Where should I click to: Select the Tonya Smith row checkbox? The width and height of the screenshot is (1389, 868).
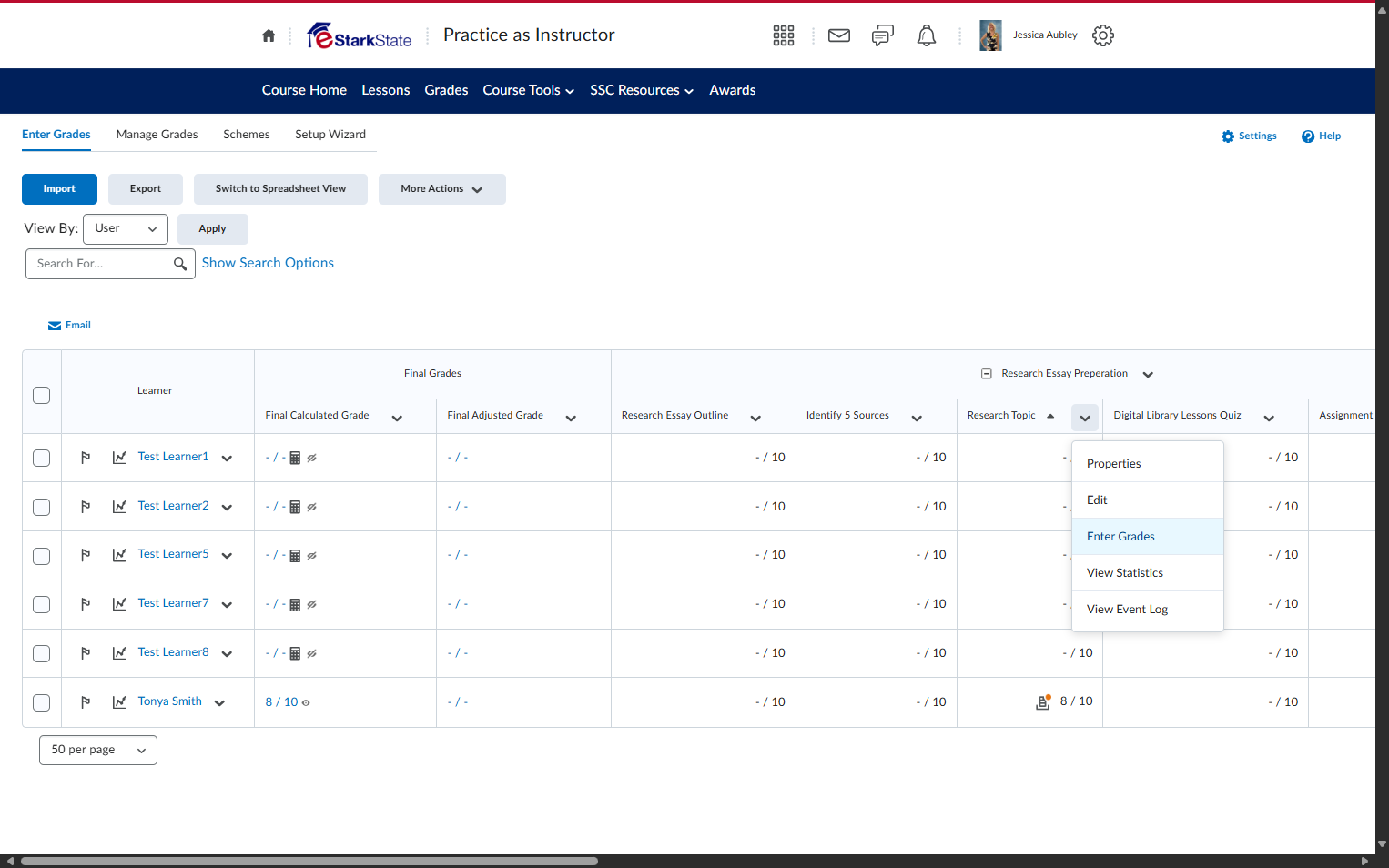point(41,702)
